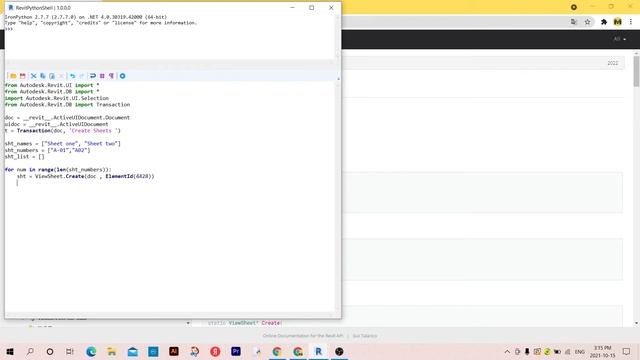Open Task View on the taskbar

pyautogui.click(x=70, y=351)
